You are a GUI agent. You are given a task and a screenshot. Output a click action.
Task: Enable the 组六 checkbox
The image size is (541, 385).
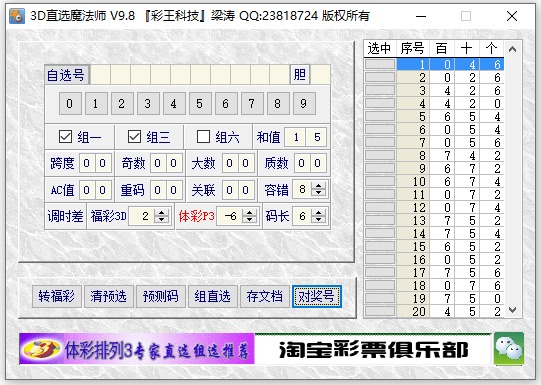pyautogui.click(x=203, y=137)
